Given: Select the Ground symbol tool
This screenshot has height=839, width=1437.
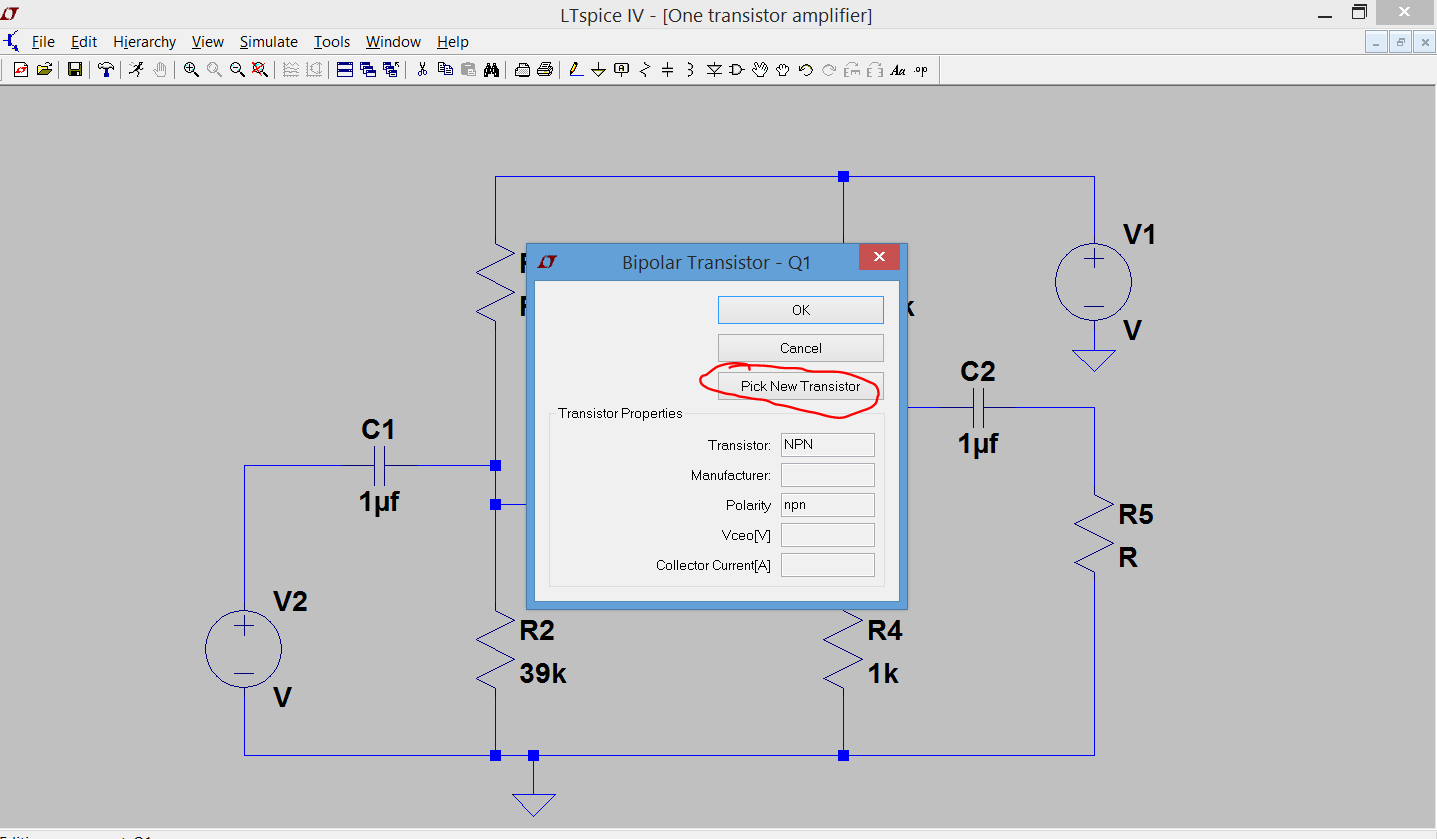Looking at the screenshot, I should 598,70.
